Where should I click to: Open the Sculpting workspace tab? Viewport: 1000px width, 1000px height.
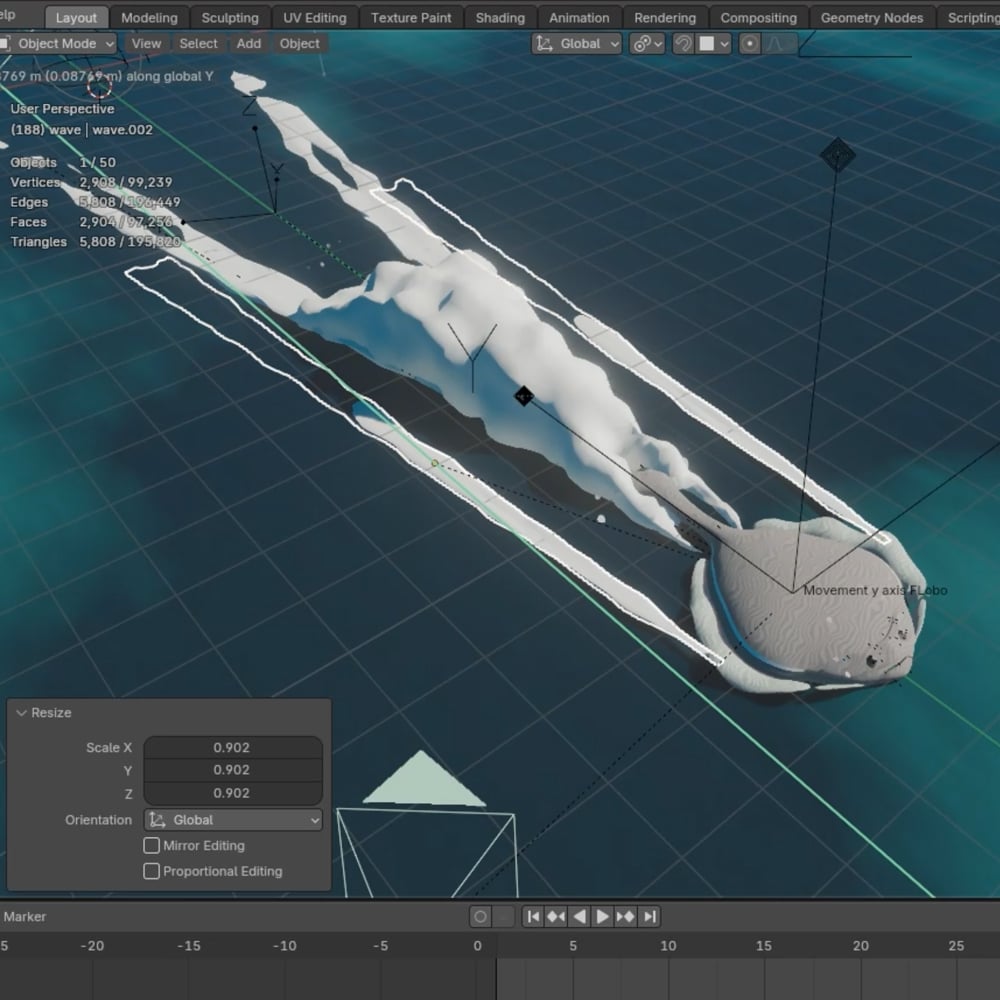[x=230, y=18]
